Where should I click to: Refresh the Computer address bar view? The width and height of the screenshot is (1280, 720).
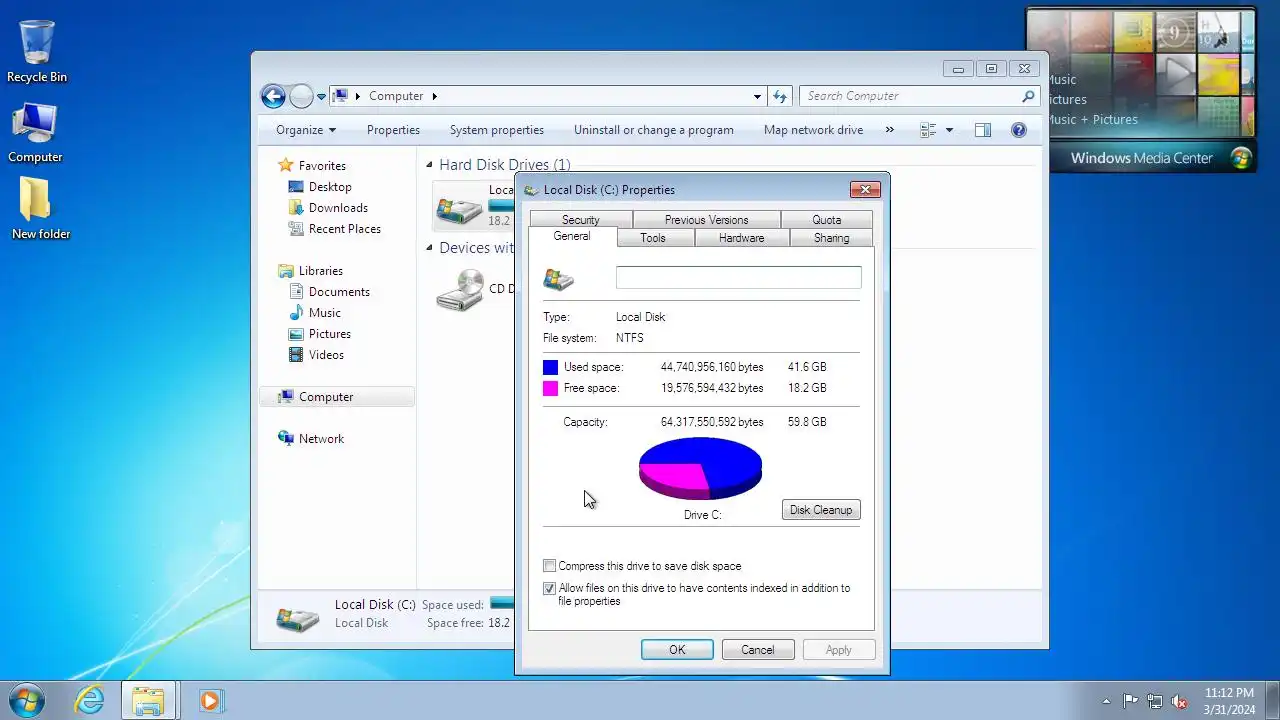(x=781, y=96)
